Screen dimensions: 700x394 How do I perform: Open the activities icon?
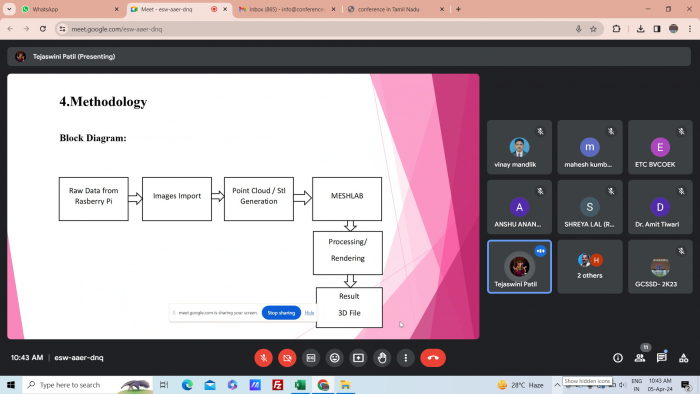click(x=683, y=358)
